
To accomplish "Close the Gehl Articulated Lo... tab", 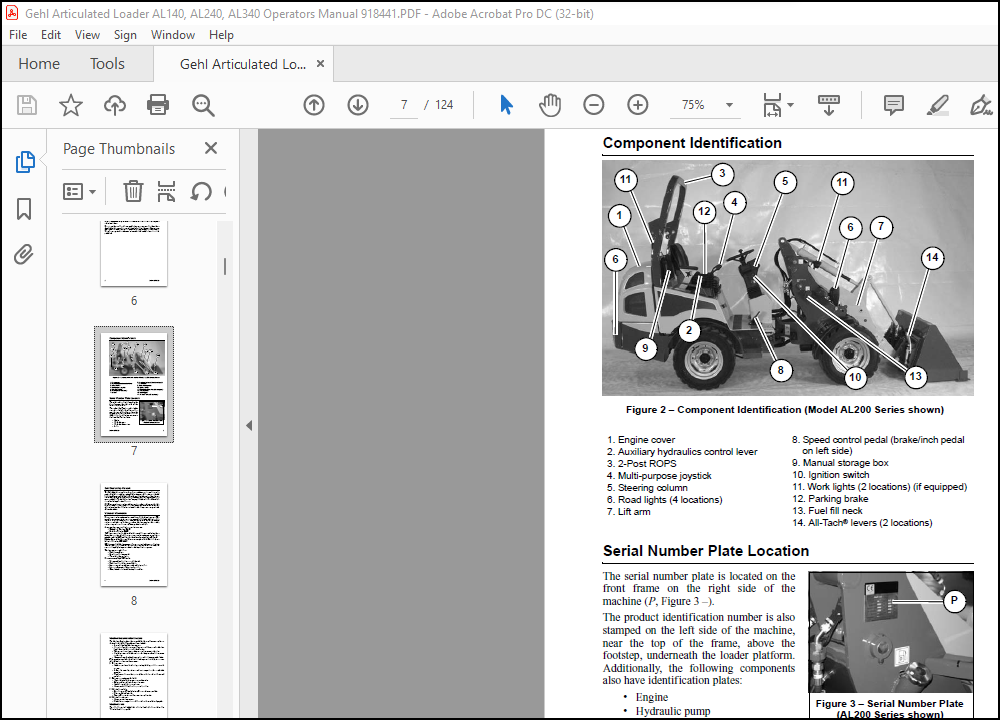I will coord(320,64).
